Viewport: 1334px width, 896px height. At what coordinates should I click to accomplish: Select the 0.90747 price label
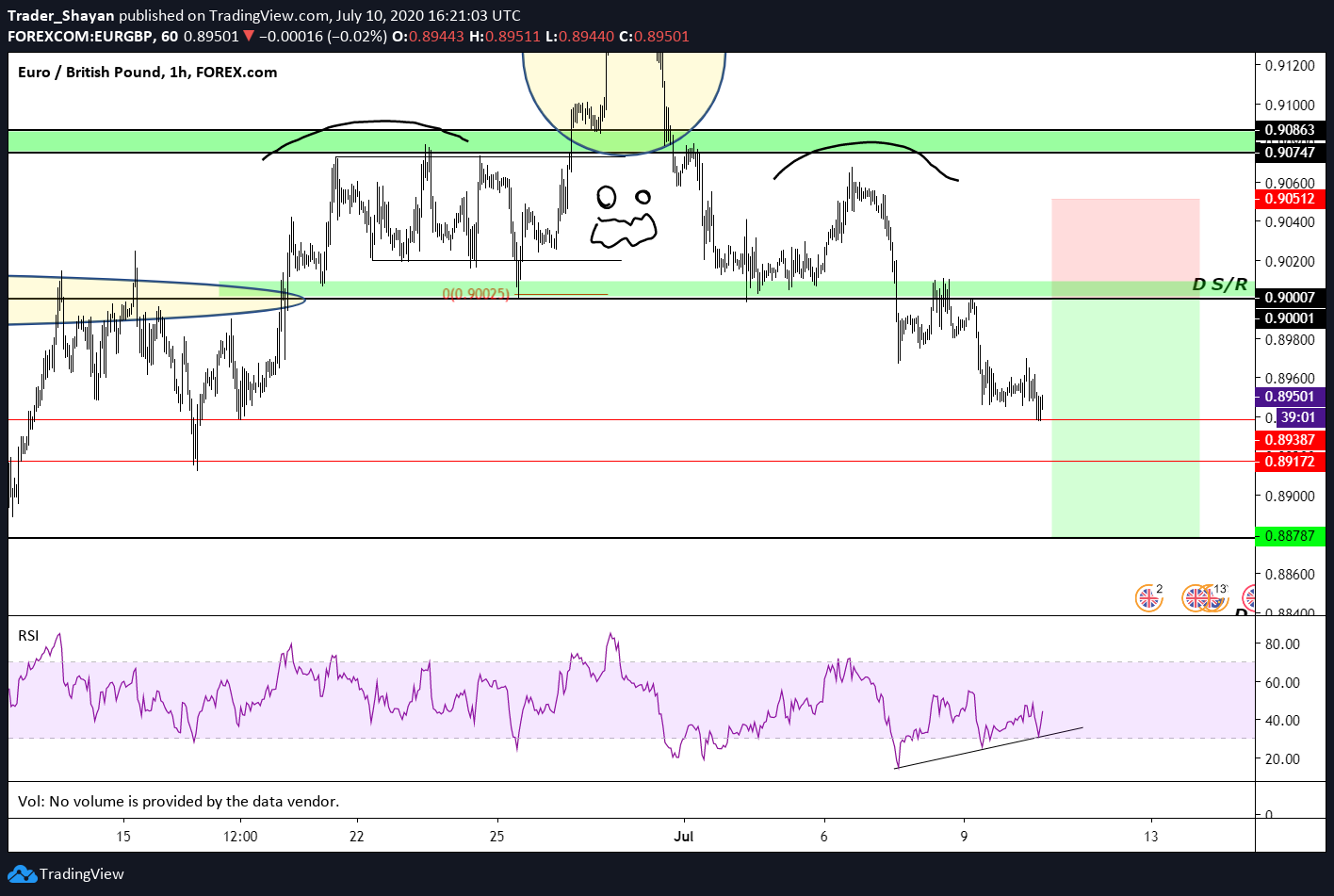click(1290, 152)
